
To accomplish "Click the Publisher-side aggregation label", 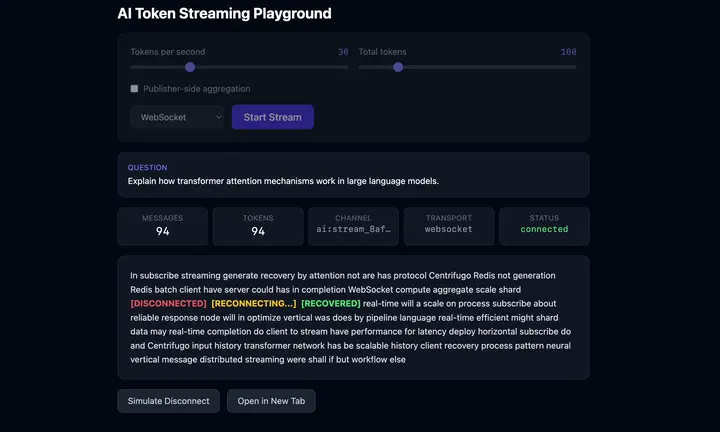I will pyautogui.click(x=197, y=89).
